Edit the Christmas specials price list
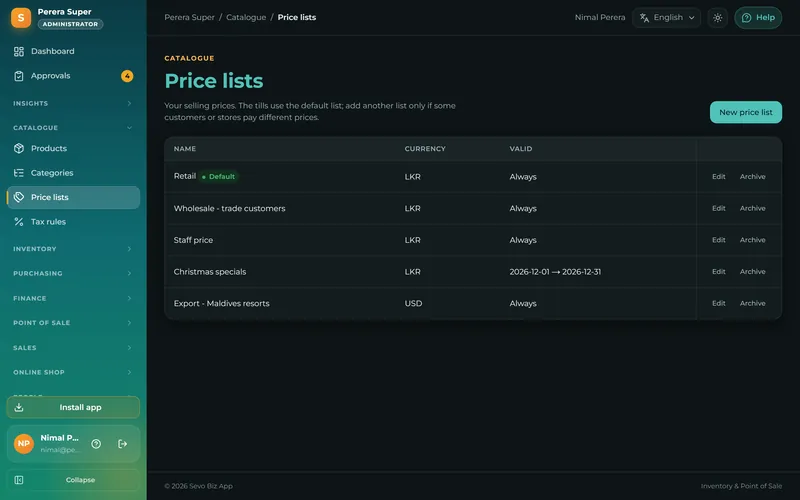Screen dimensions: 800x500 tap(718, 271)
